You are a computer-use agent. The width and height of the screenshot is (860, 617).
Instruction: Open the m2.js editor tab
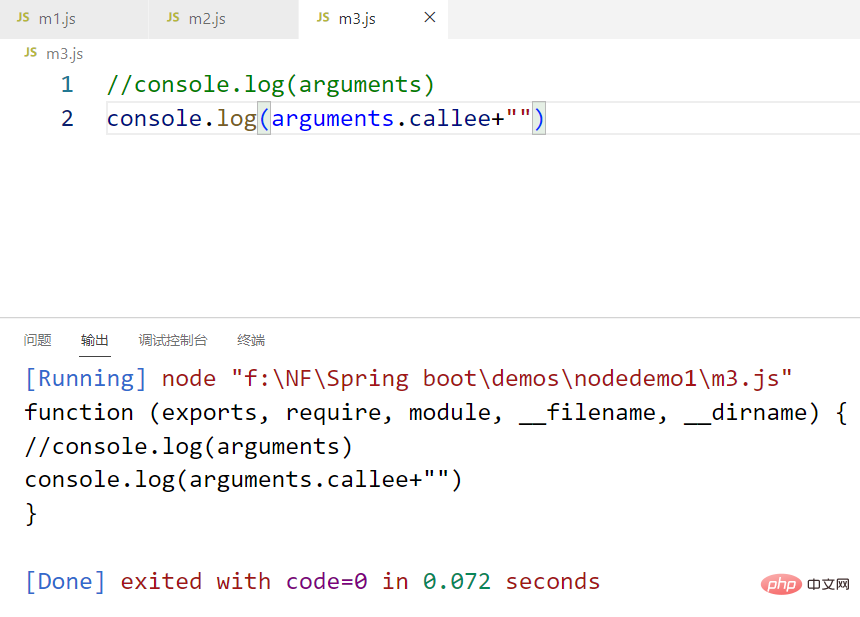coord(207,19)
